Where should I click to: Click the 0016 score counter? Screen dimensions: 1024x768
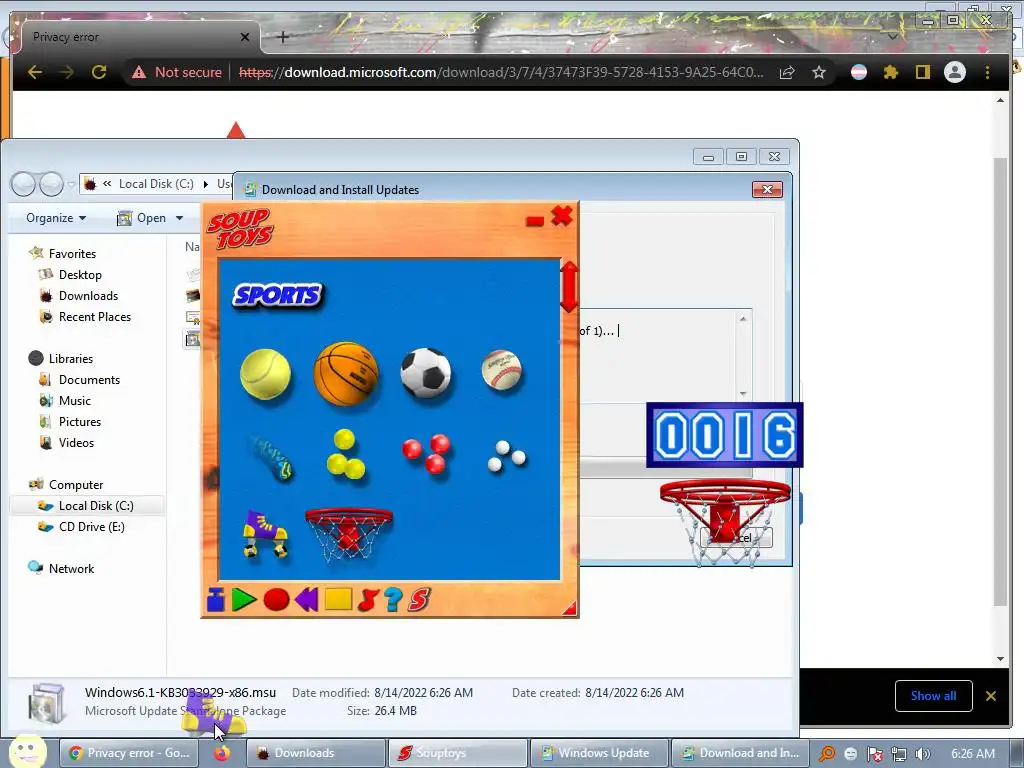725,435
